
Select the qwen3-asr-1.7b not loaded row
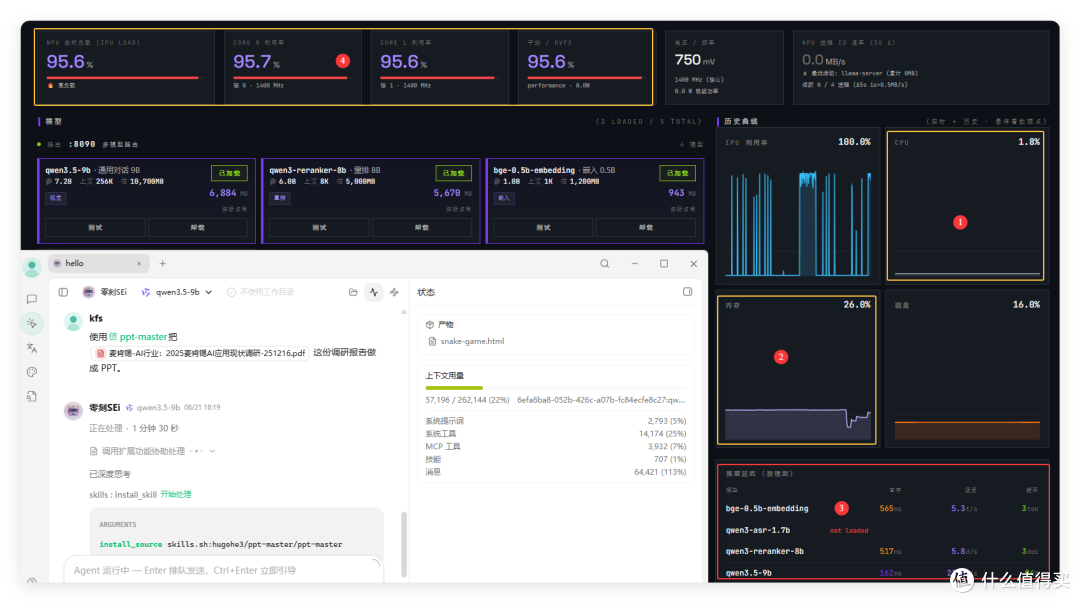[882, 530]
